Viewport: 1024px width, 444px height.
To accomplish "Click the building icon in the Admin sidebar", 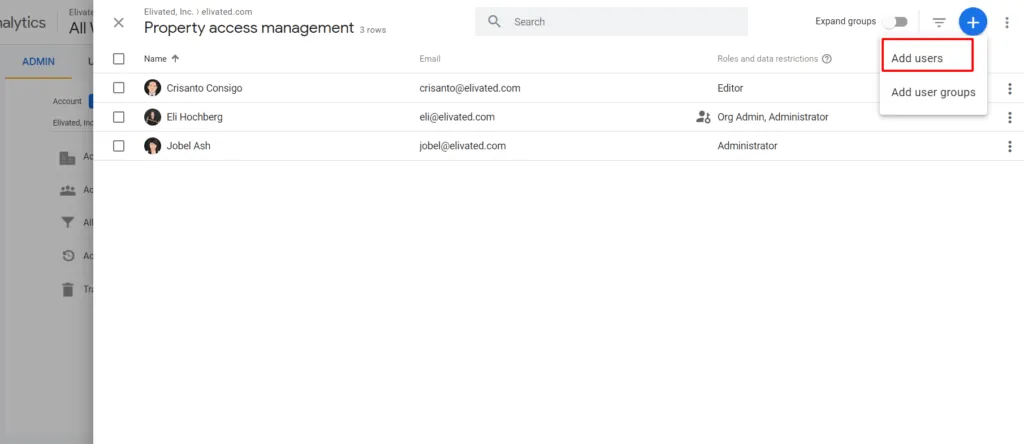I will (68, 157).
